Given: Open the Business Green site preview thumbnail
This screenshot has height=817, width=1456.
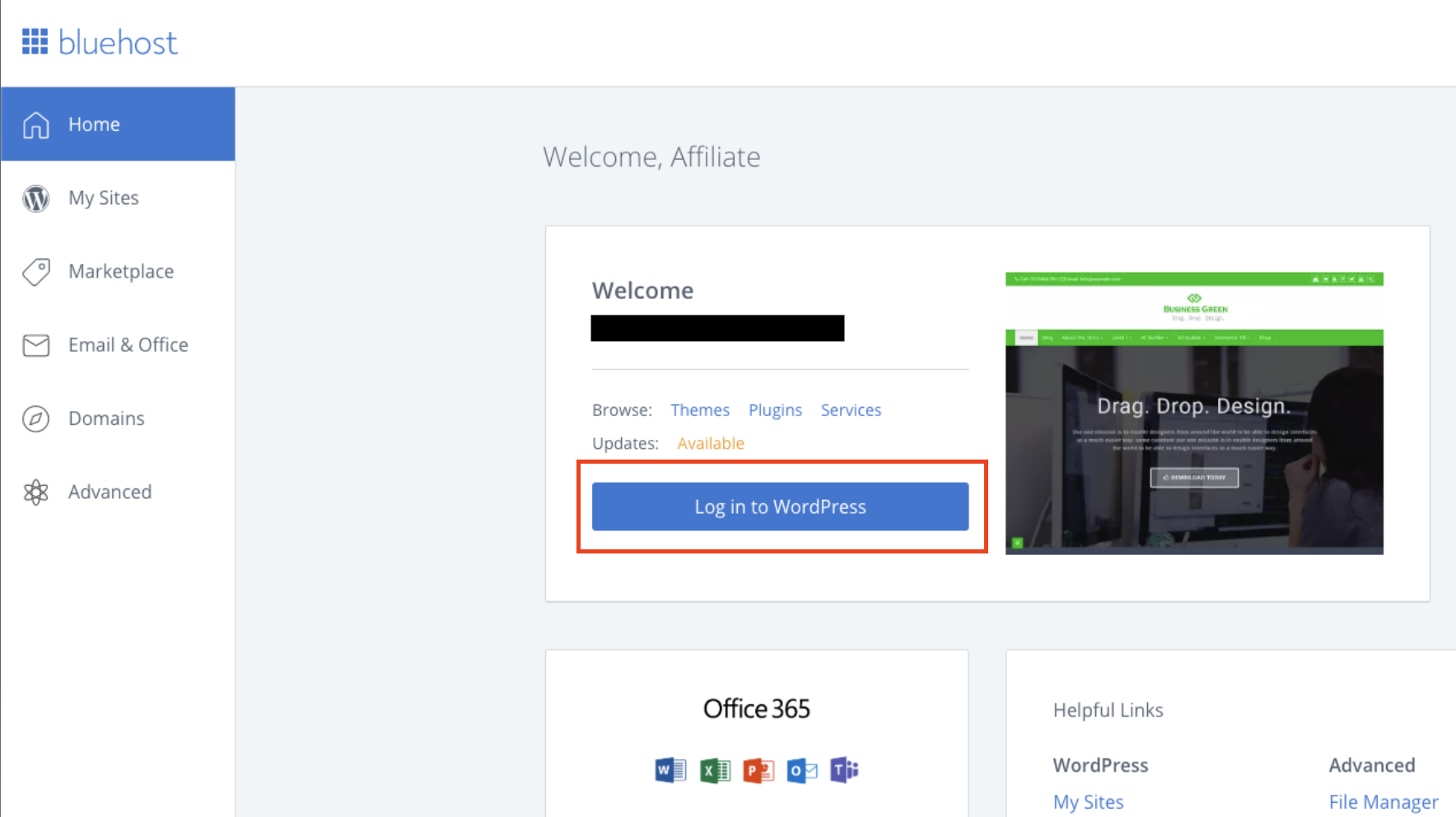Looking at the screenshot, I should pos(1194,413).
